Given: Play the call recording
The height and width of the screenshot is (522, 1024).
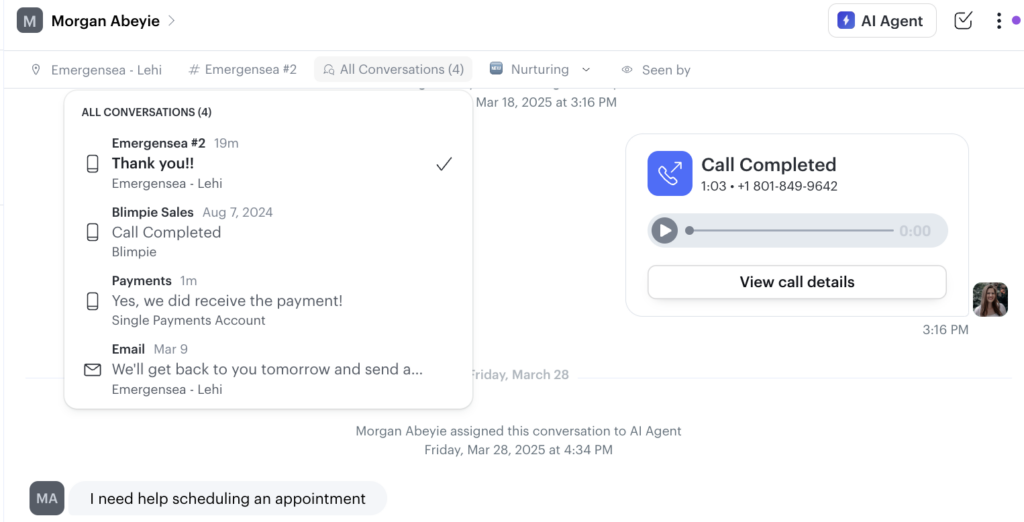Looking at the screenshot, I should (664, 231).
